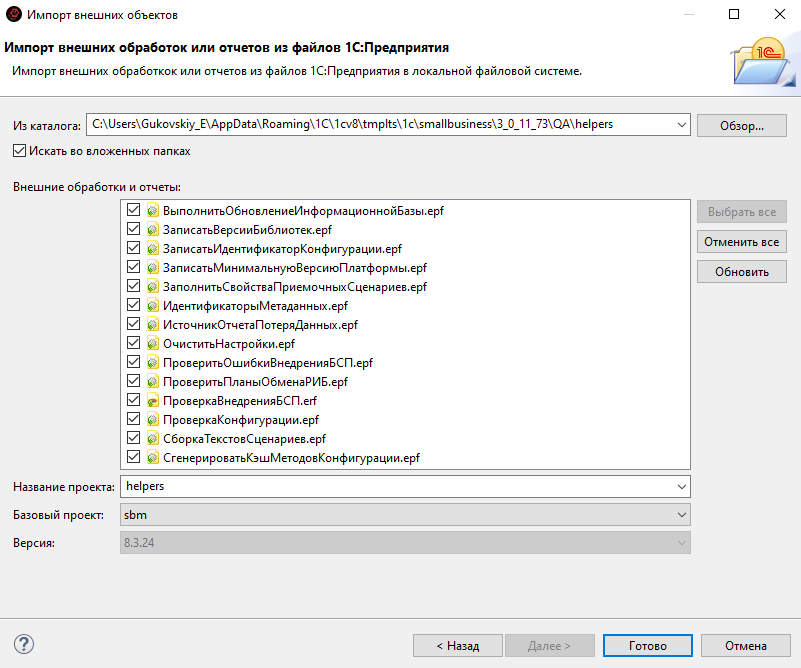Click the ПроверитьПланыОбменаРИБ.epf file icon
Screen dimensions: 801x668
pyautogui.click(x=153, y=382)
